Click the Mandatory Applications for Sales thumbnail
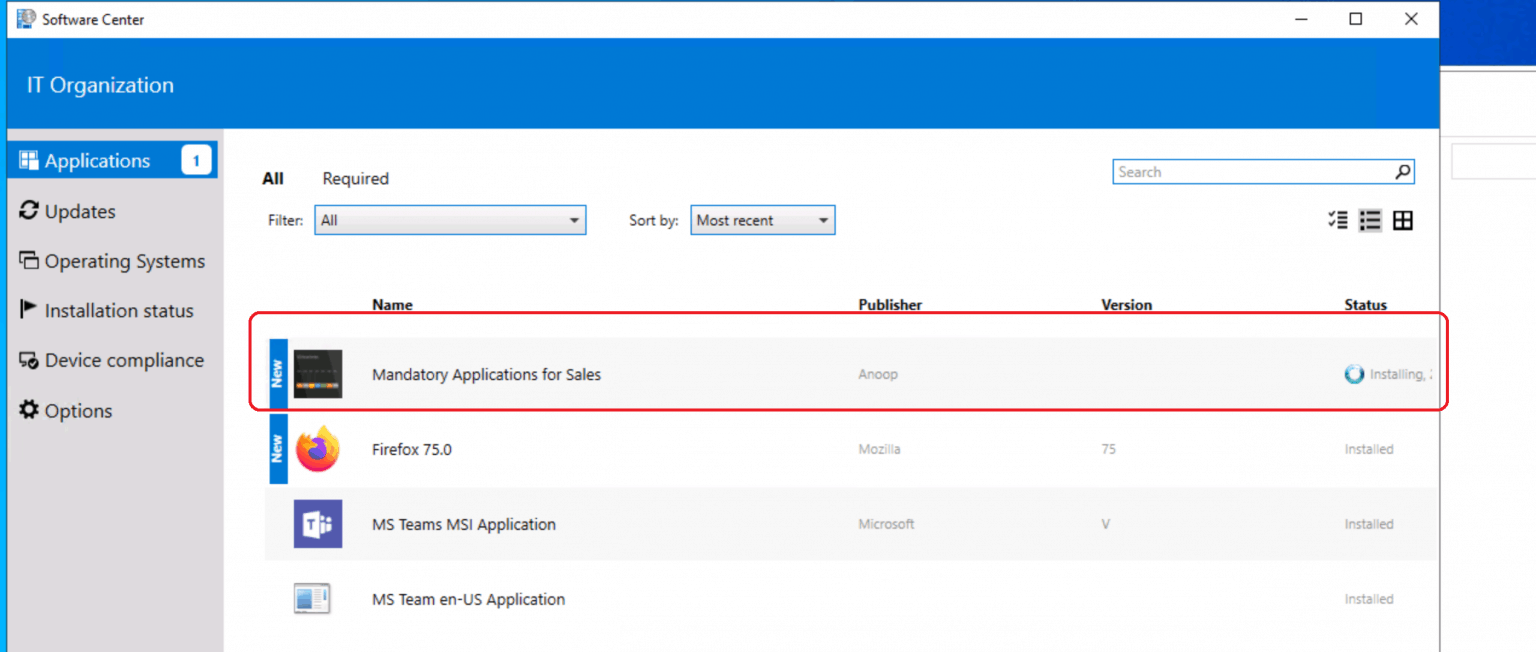Screen dimensions: 1536x652 point(318,374)
